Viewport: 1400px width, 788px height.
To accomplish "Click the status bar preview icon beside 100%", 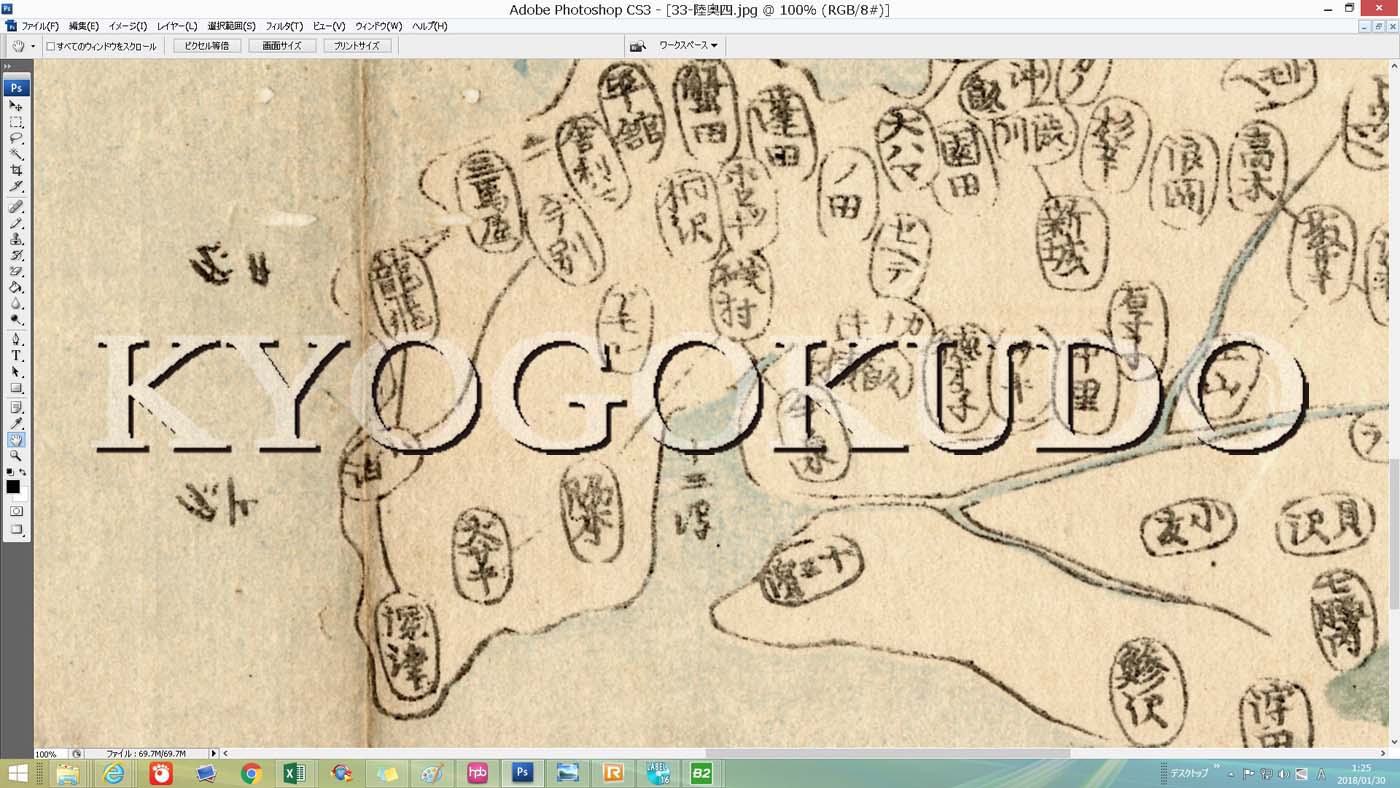I will click(76, 753).
